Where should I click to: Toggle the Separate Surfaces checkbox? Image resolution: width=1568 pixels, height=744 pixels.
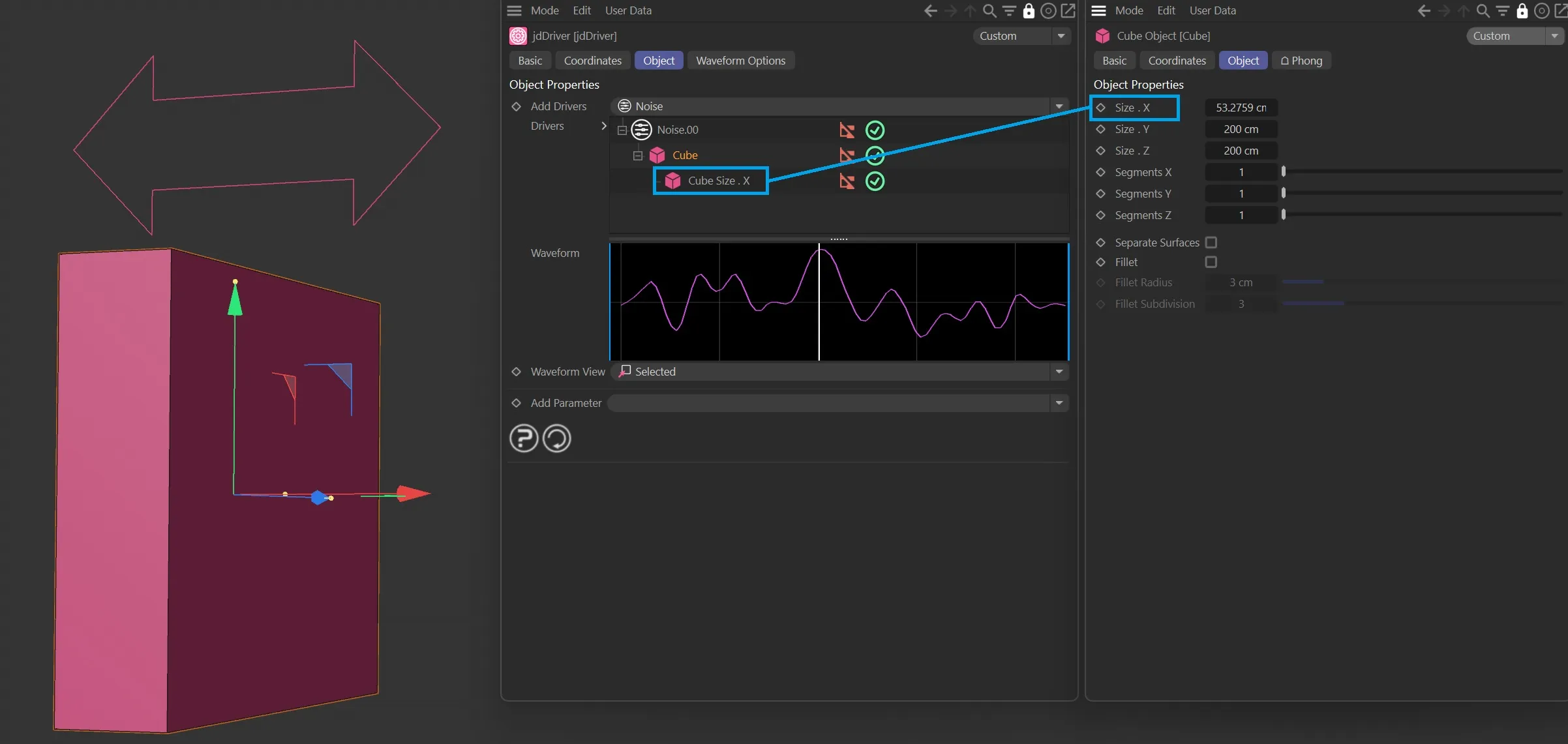point(1211,243)
